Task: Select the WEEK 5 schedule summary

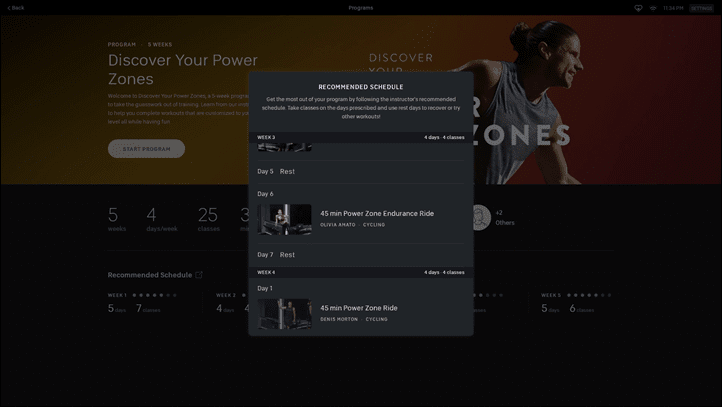Action: [x=576, y=302]
